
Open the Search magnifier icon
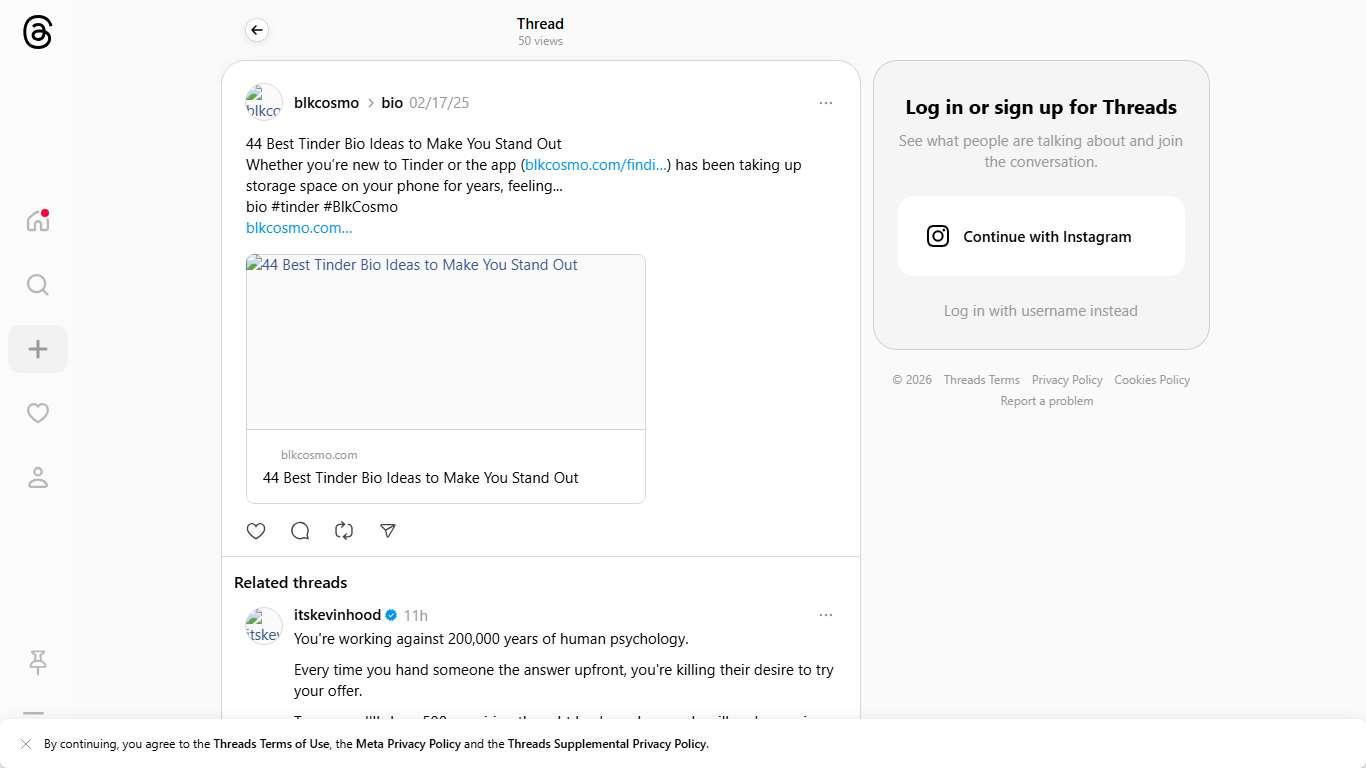[38, 285]
